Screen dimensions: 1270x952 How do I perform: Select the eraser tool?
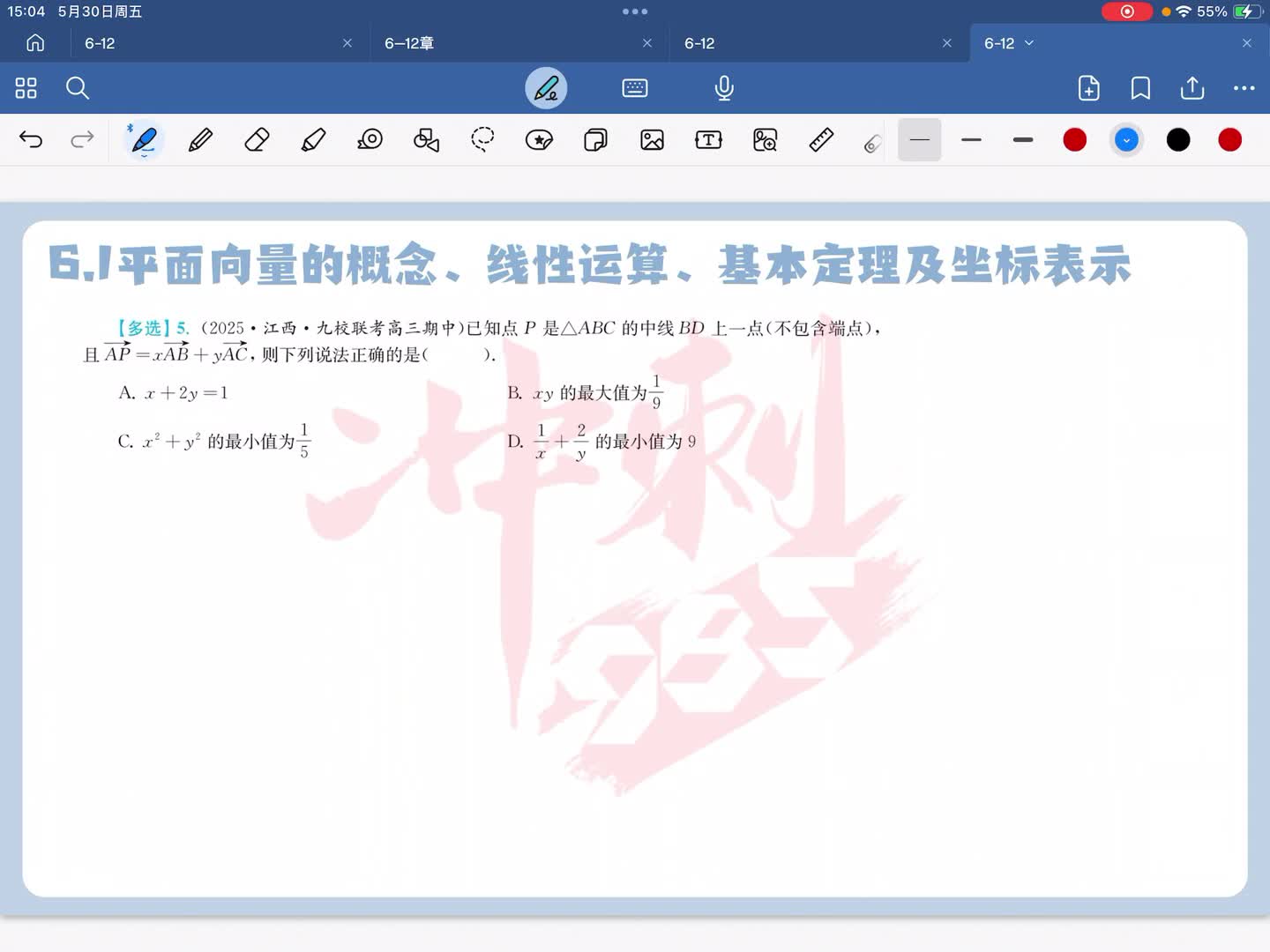tap(257, 140)
